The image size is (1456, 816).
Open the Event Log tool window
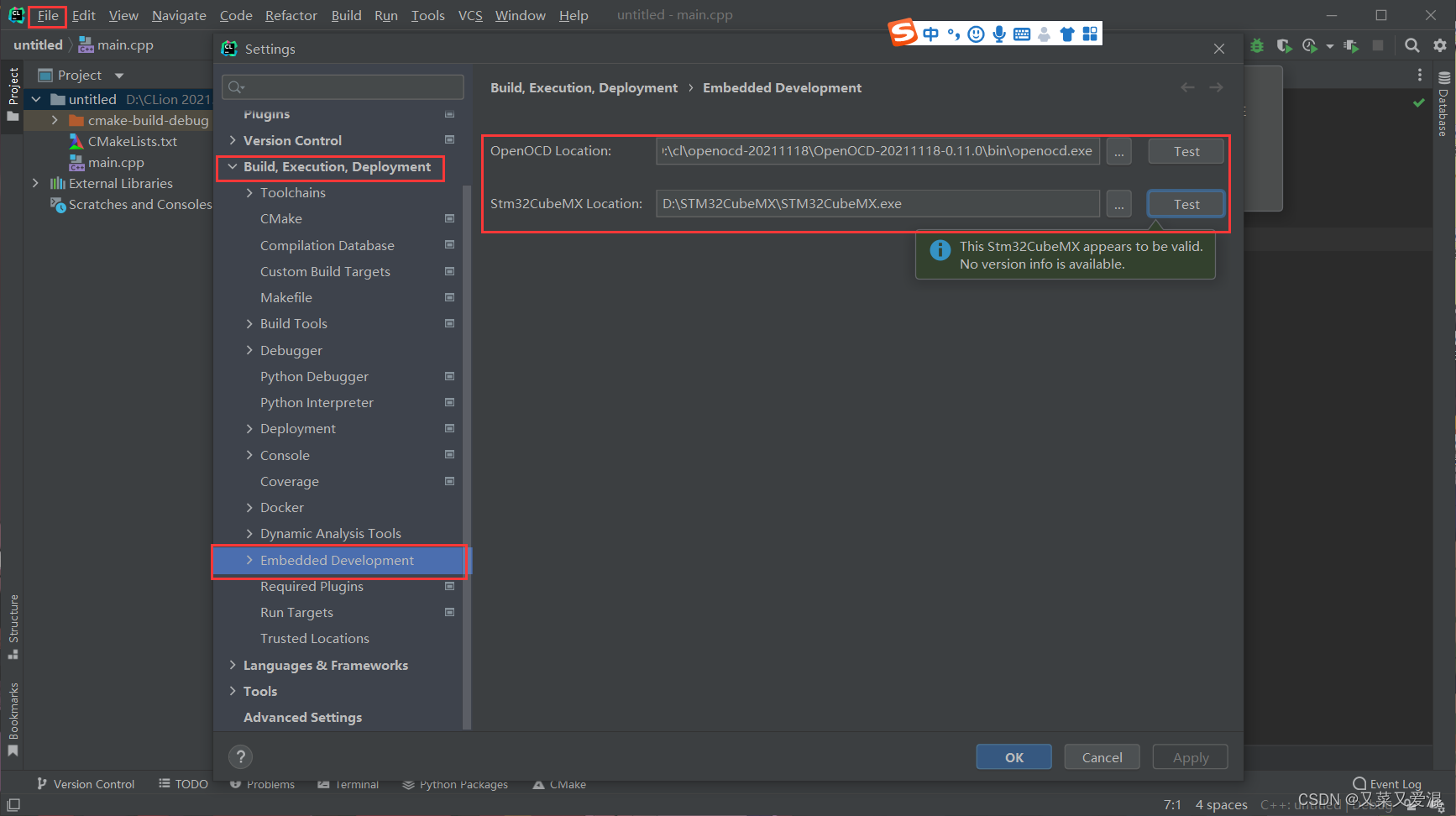pos(1387,784)
